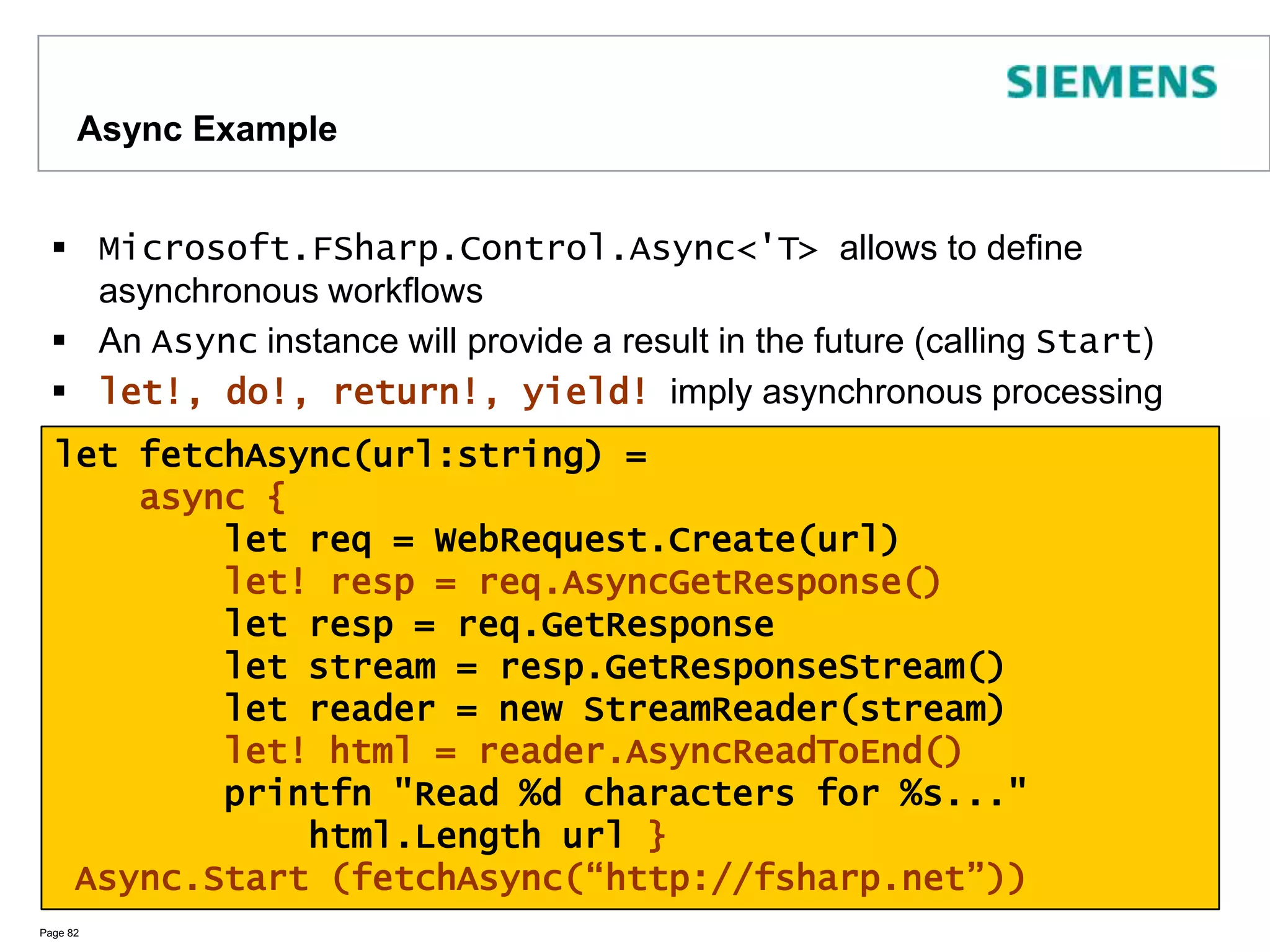Click the red yield! keyword

[x=584, y=392]
